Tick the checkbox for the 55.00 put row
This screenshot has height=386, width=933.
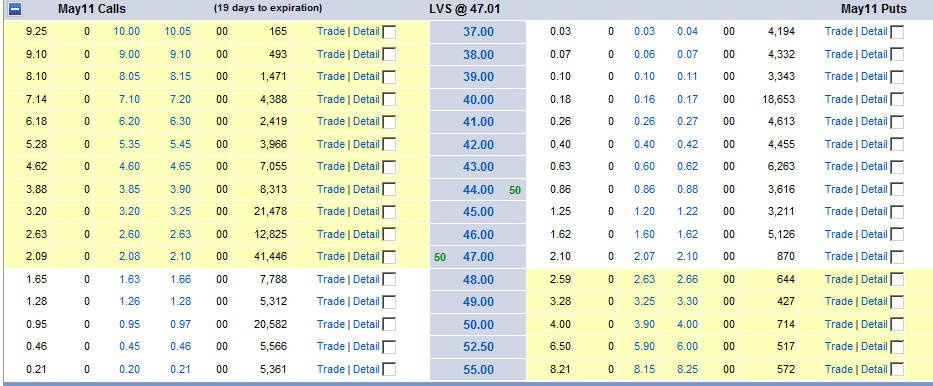[897, 369]
